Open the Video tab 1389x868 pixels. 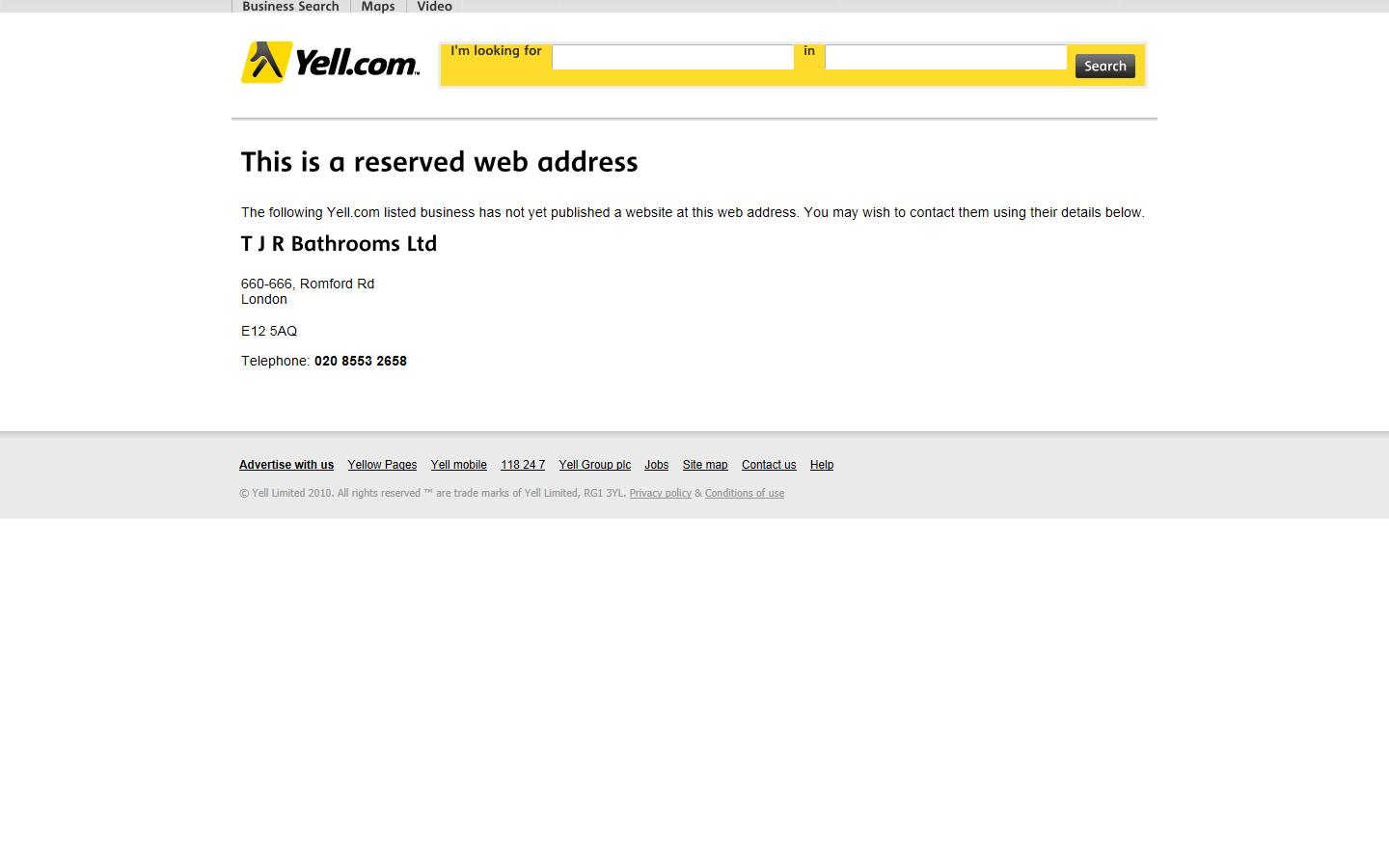pyautogui.click(x=434, y=6)
